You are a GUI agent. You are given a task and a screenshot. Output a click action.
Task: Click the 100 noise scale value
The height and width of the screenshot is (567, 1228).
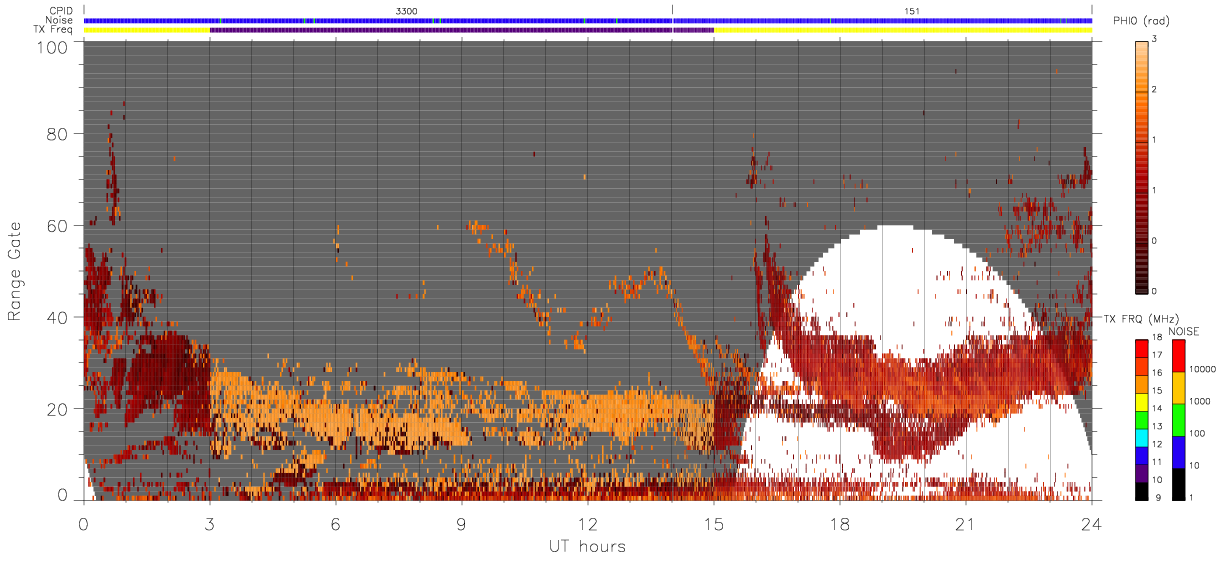(x=1198, y=433)
